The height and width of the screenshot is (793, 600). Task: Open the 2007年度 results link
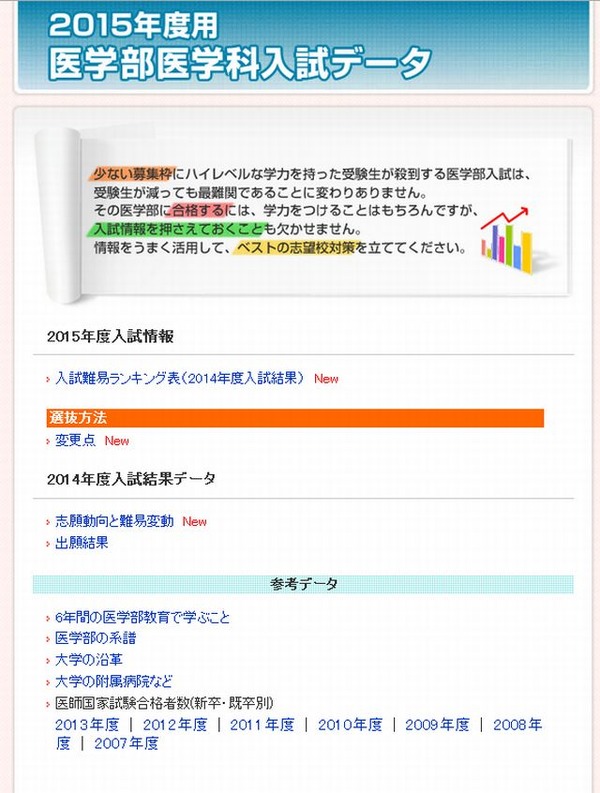pyautogui.click(x=126, y=743)
